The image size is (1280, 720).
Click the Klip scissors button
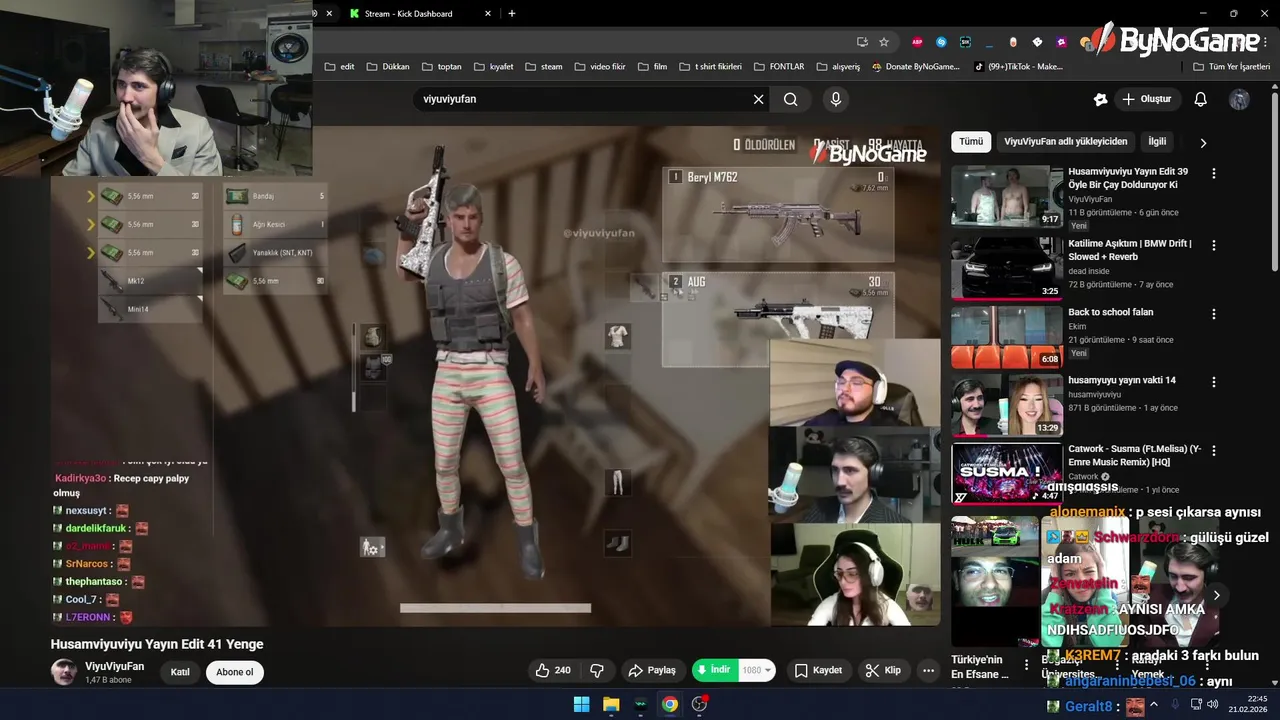coord(883,670)
